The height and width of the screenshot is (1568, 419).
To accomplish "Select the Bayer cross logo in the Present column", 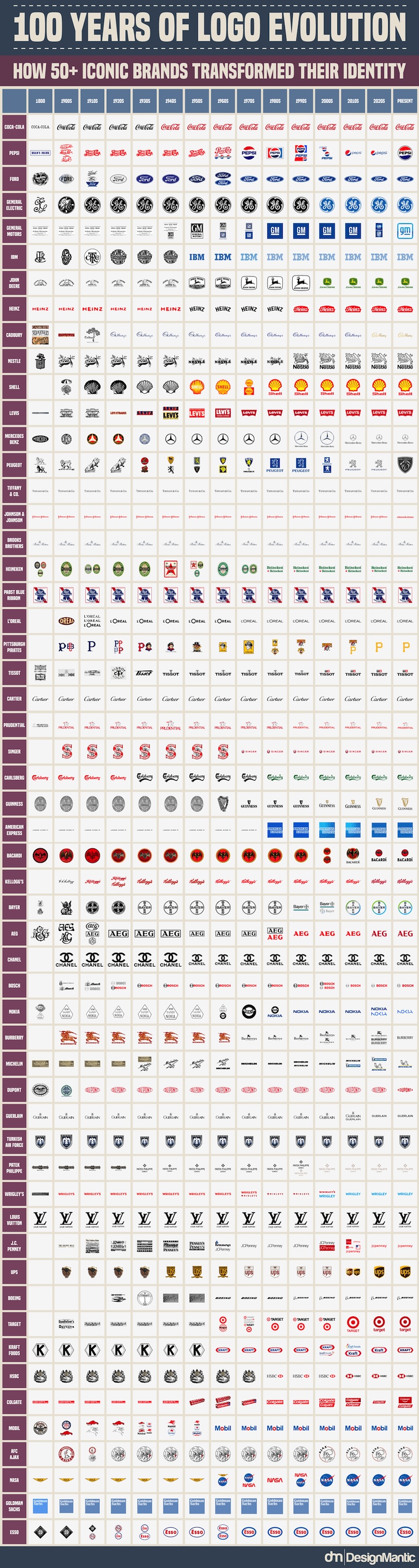I will click(405, 907).
